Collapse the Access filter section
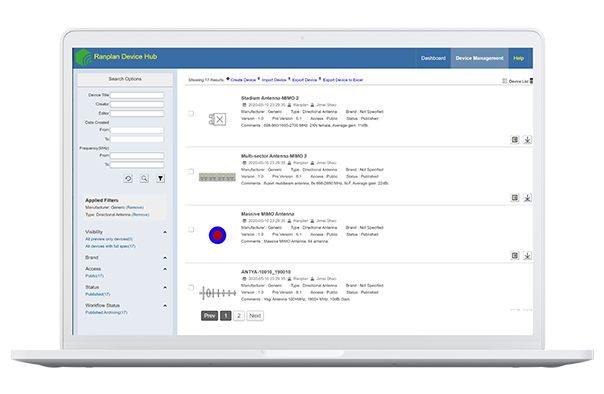This screenshot has height=394, width=604. point(165,269)
